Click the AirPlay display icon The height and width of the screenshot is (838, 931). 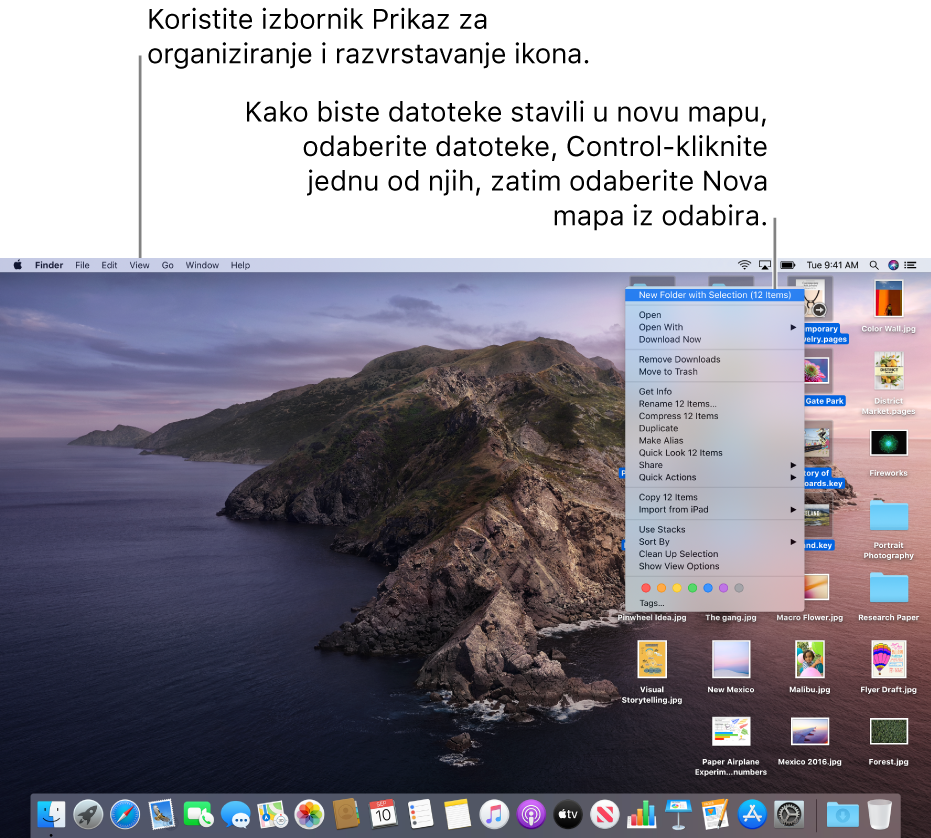click(x=765, y=265)
